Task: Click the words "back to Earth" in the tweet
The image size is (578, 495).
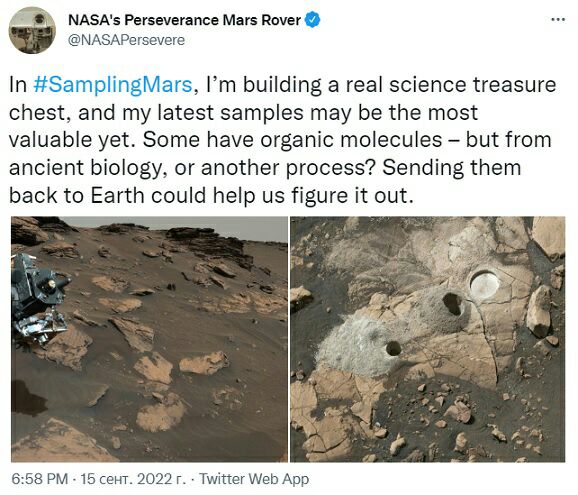Action: [x=77, y=195]
